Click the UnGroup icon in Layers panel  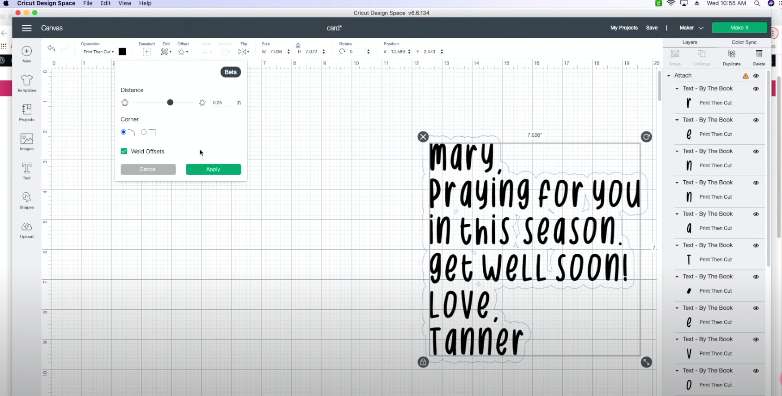coord(702,53)
